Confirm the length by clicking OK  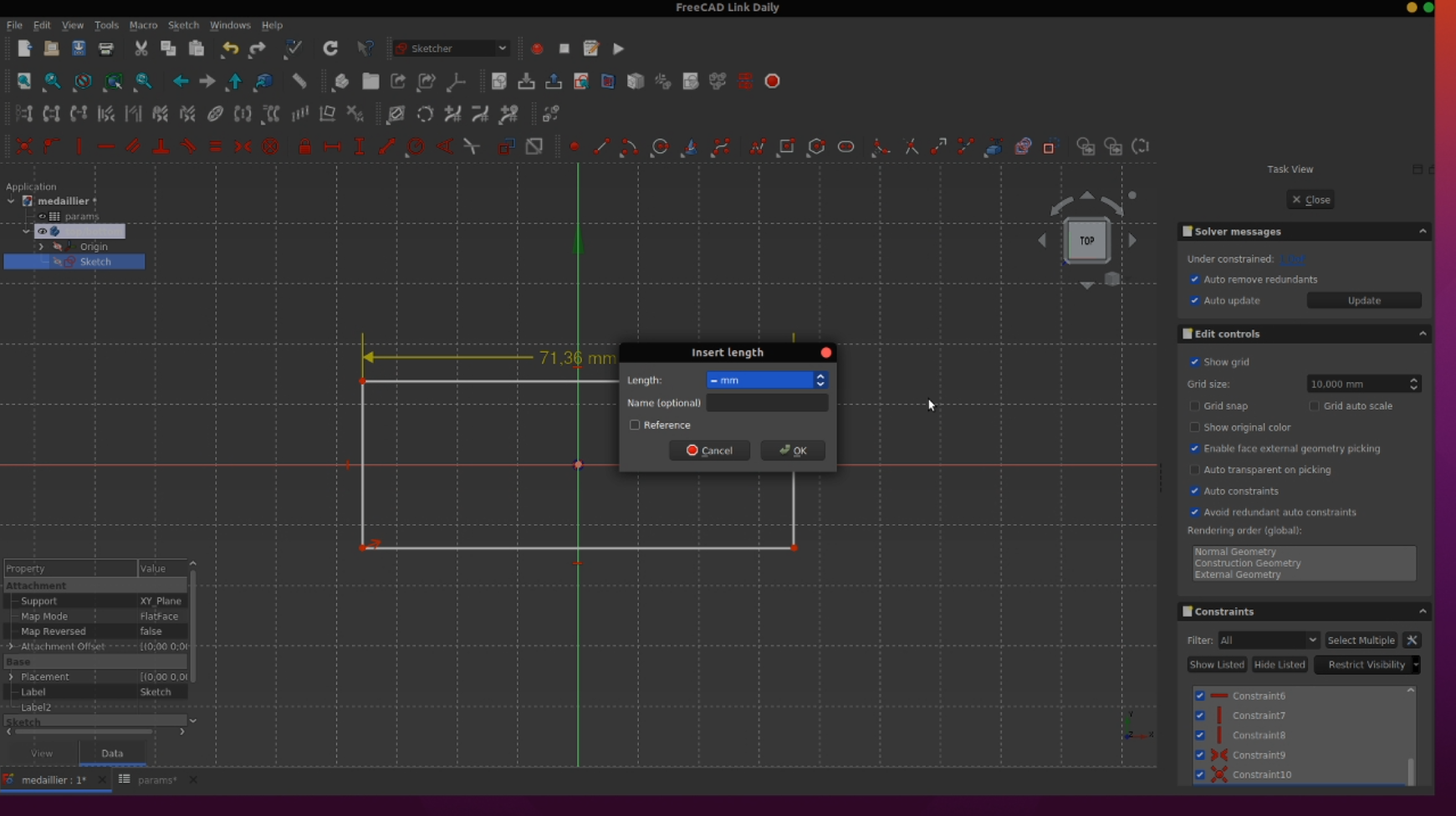click(792, 450)
